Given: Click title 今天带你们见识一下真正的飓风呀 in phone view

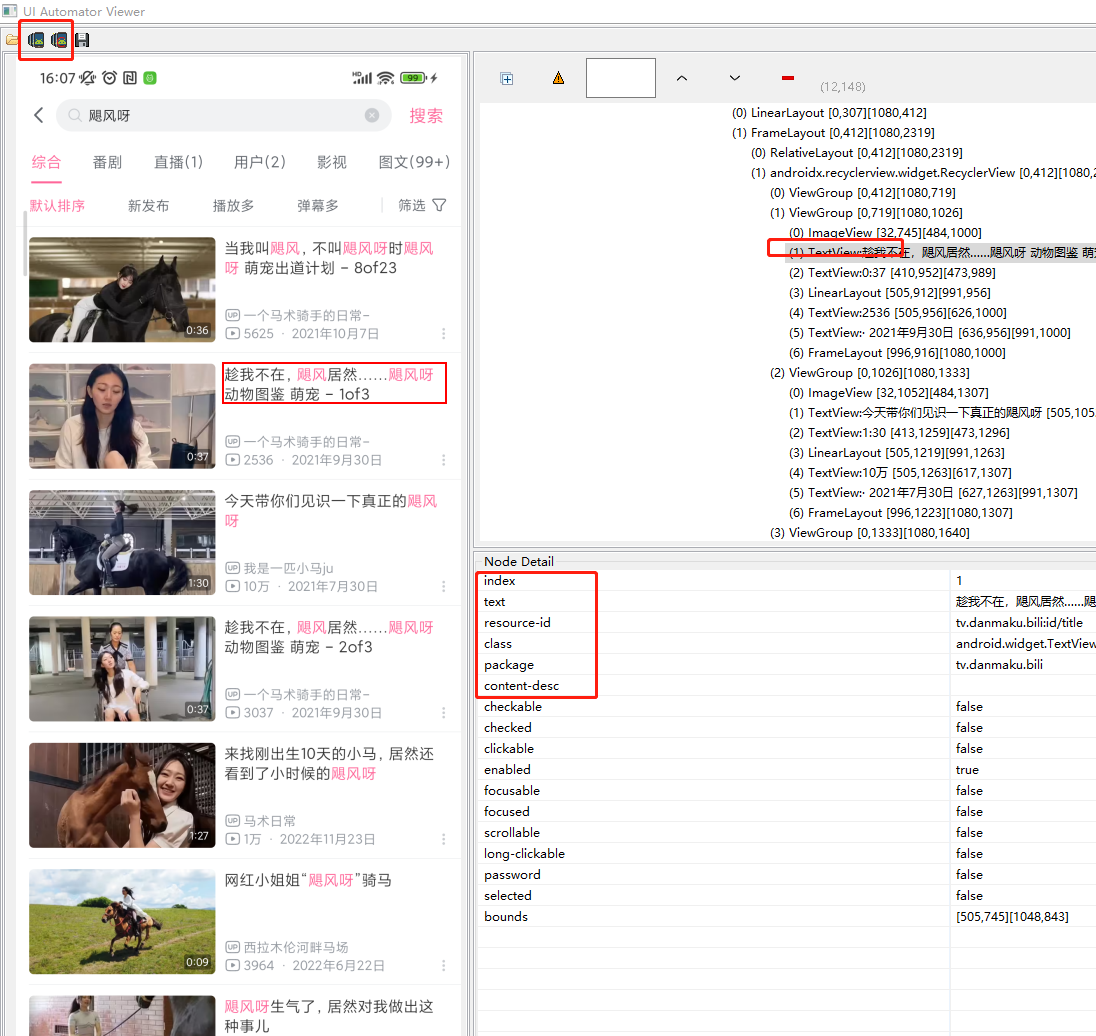Looking at the screenshot, I should [x=331, y=511].
